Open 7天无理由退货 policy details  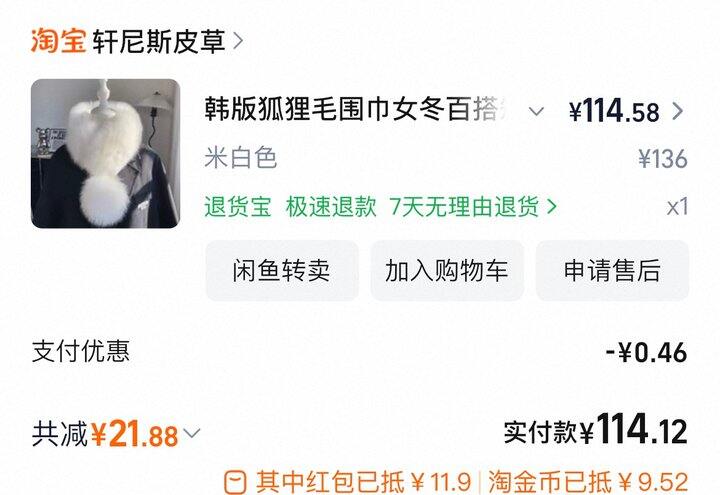[x=464, y=207]
